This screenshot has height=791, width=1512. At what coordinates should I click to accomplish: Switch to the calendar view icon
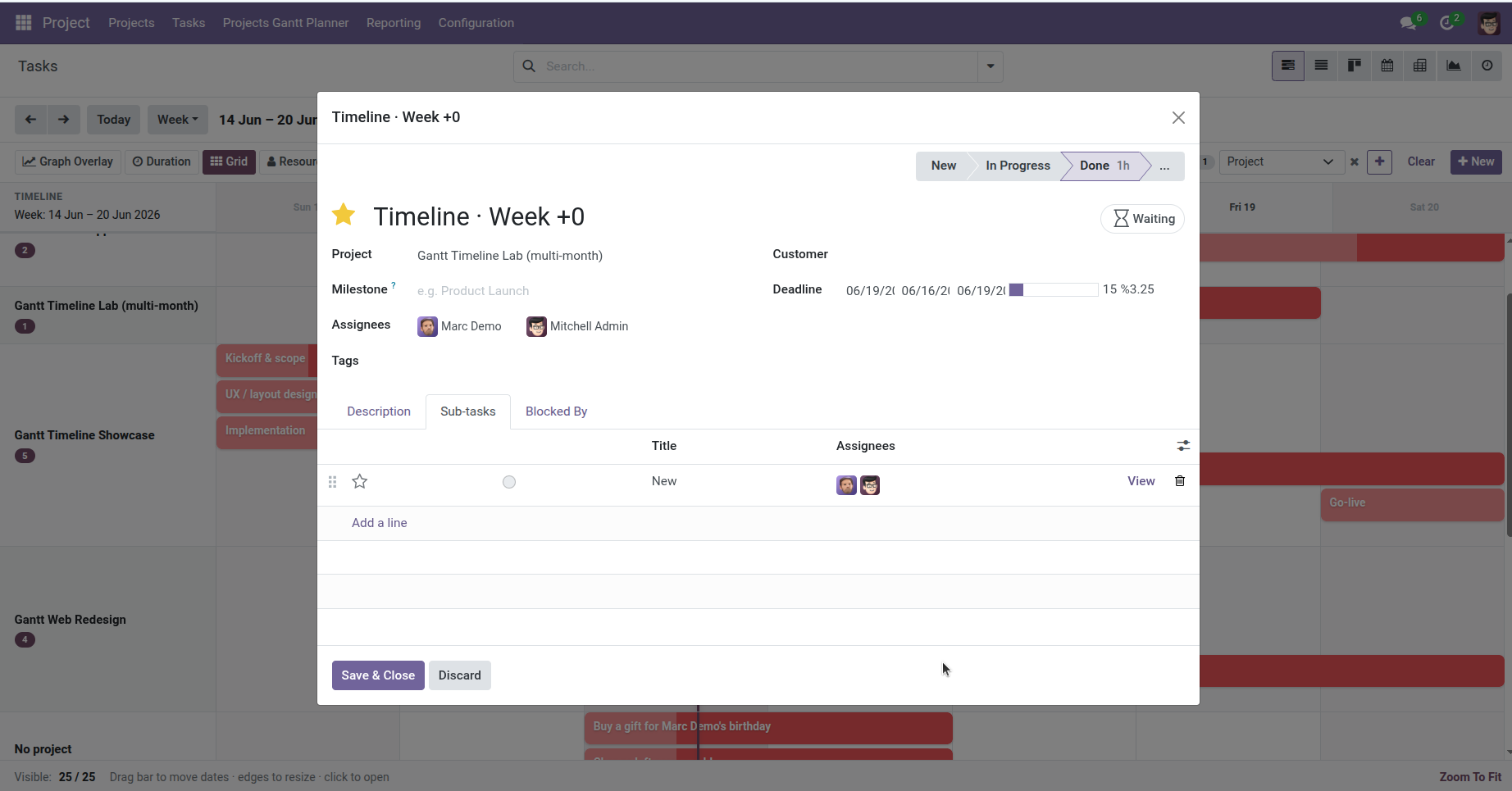(x=1387, y=66)
